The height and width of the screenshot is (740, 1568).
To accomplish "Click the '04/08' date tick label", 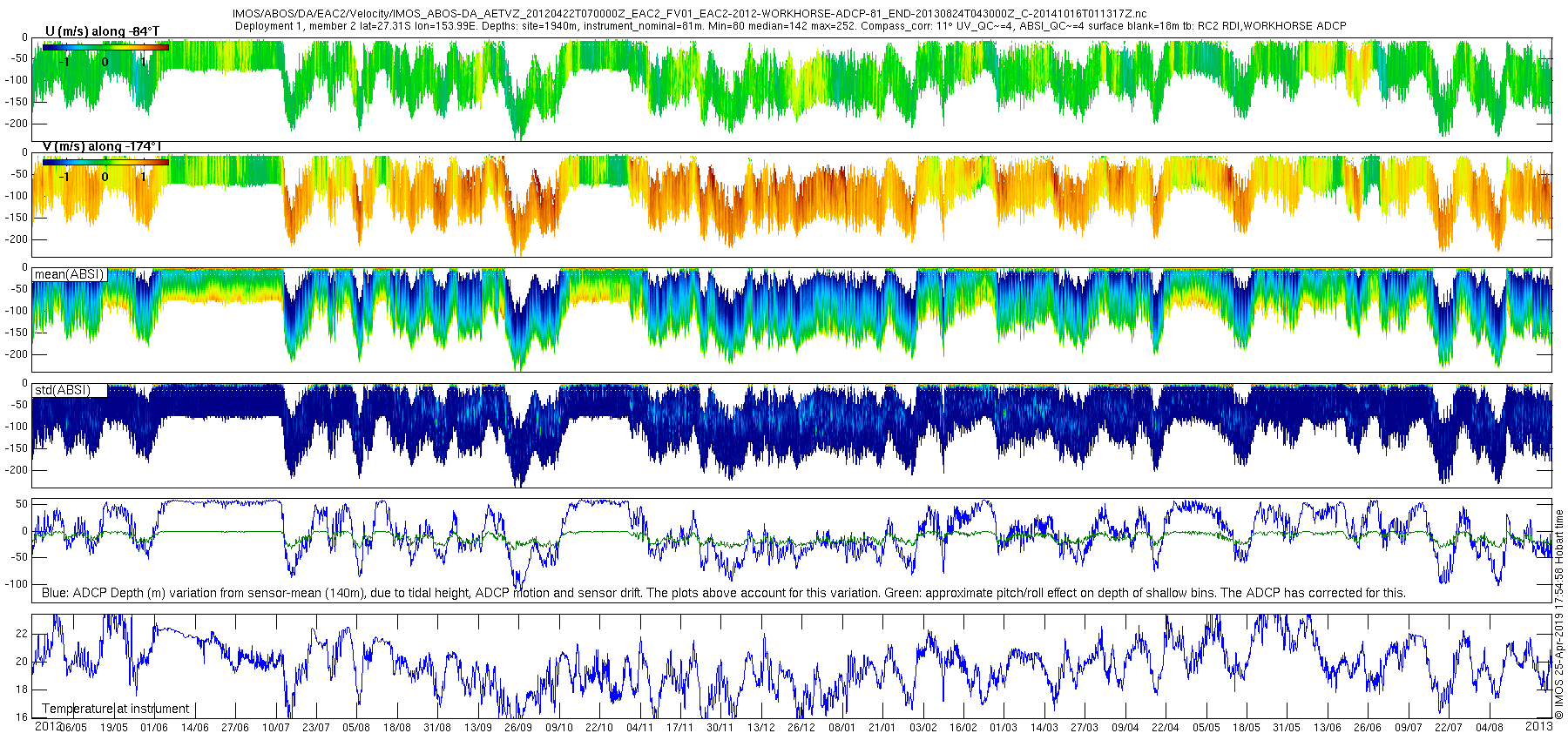I will click(1490, 728).
